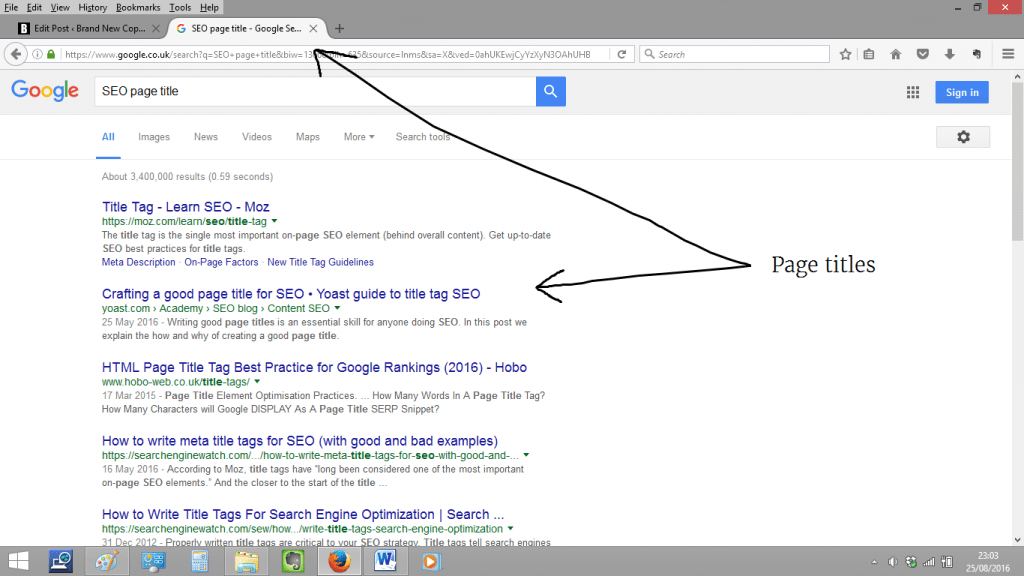The image size is (1024, 576).
Task: Open the Firefox hamburger menu
Action: point(1008,54)
